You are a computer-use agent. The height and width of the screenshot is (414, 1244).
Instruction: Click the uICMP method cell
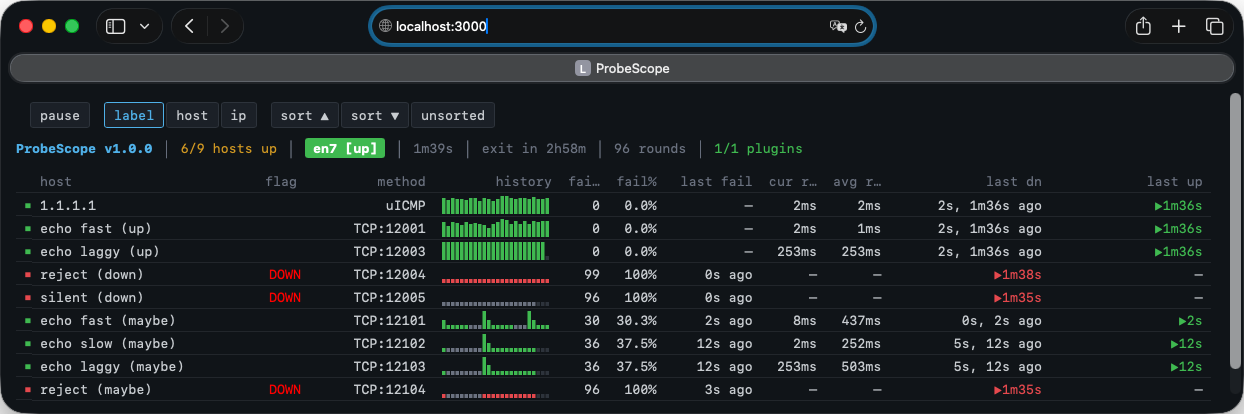coord(406,205)
